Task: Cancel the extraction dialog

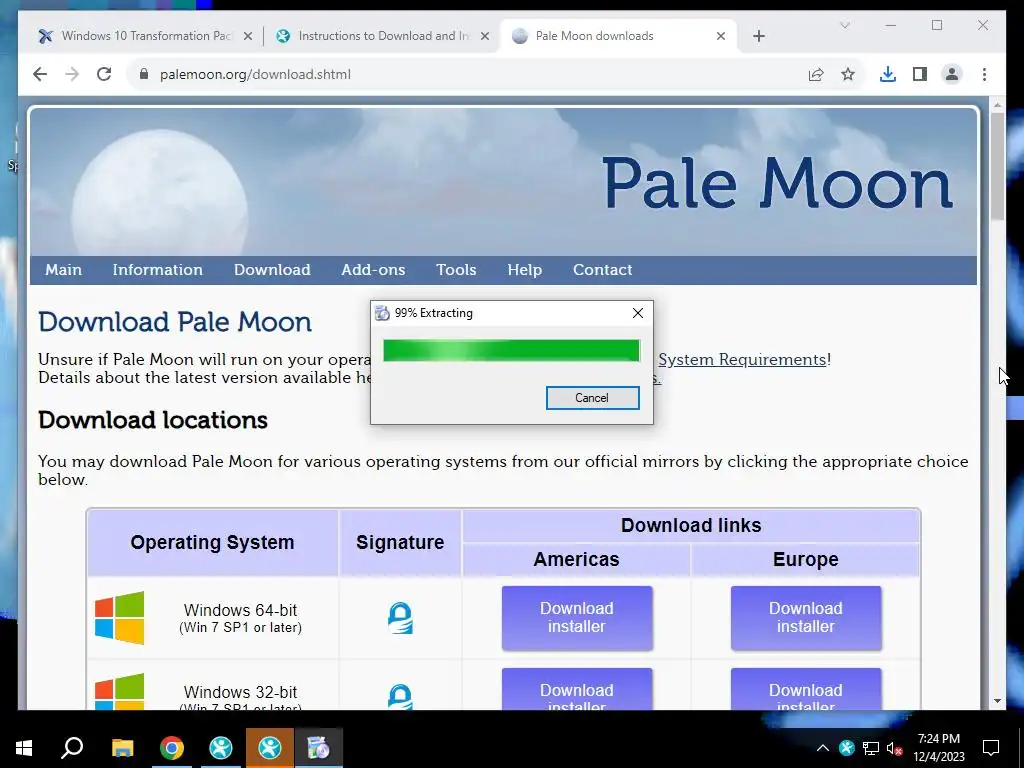Action: point(592,398)
